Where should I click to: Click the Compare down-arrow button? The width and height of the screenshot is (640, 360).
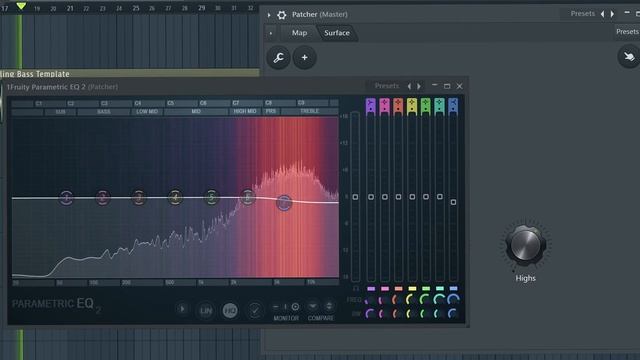(313, 306)
